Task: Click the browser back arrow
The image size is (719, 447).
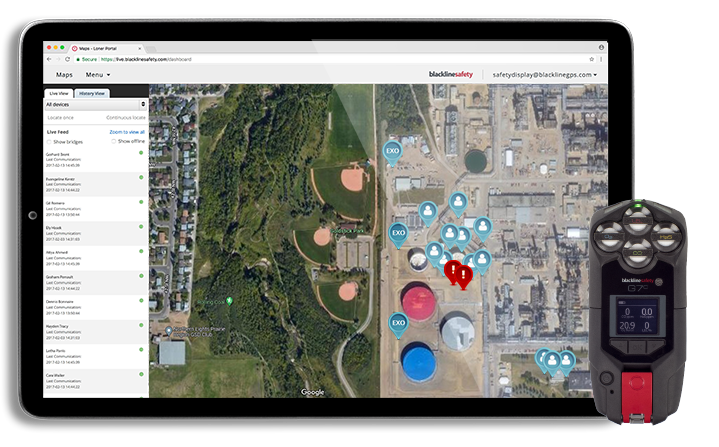Action: pos(51,60)
